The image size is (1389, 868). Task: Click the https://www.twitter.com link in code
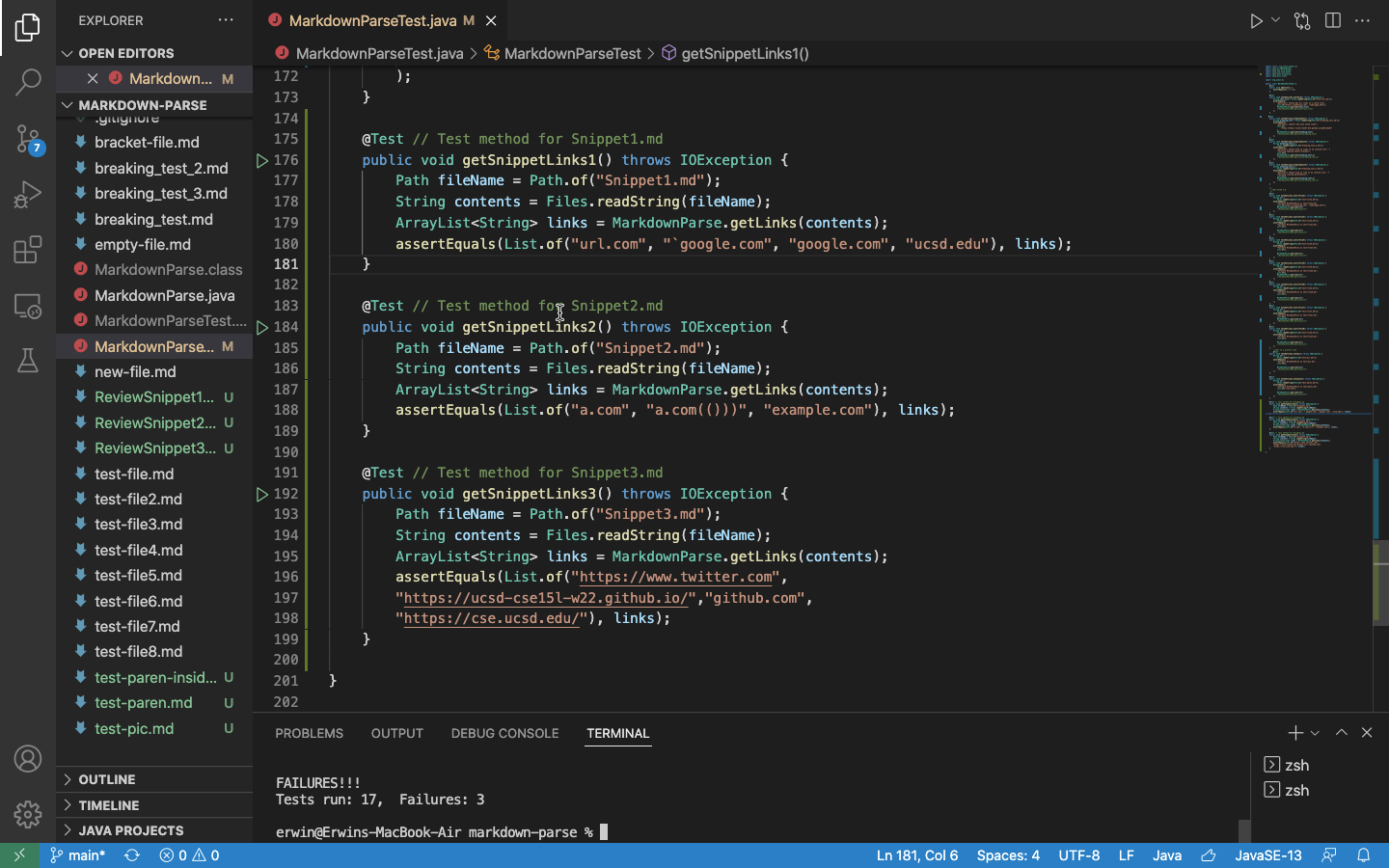click(x=676, y=577)
